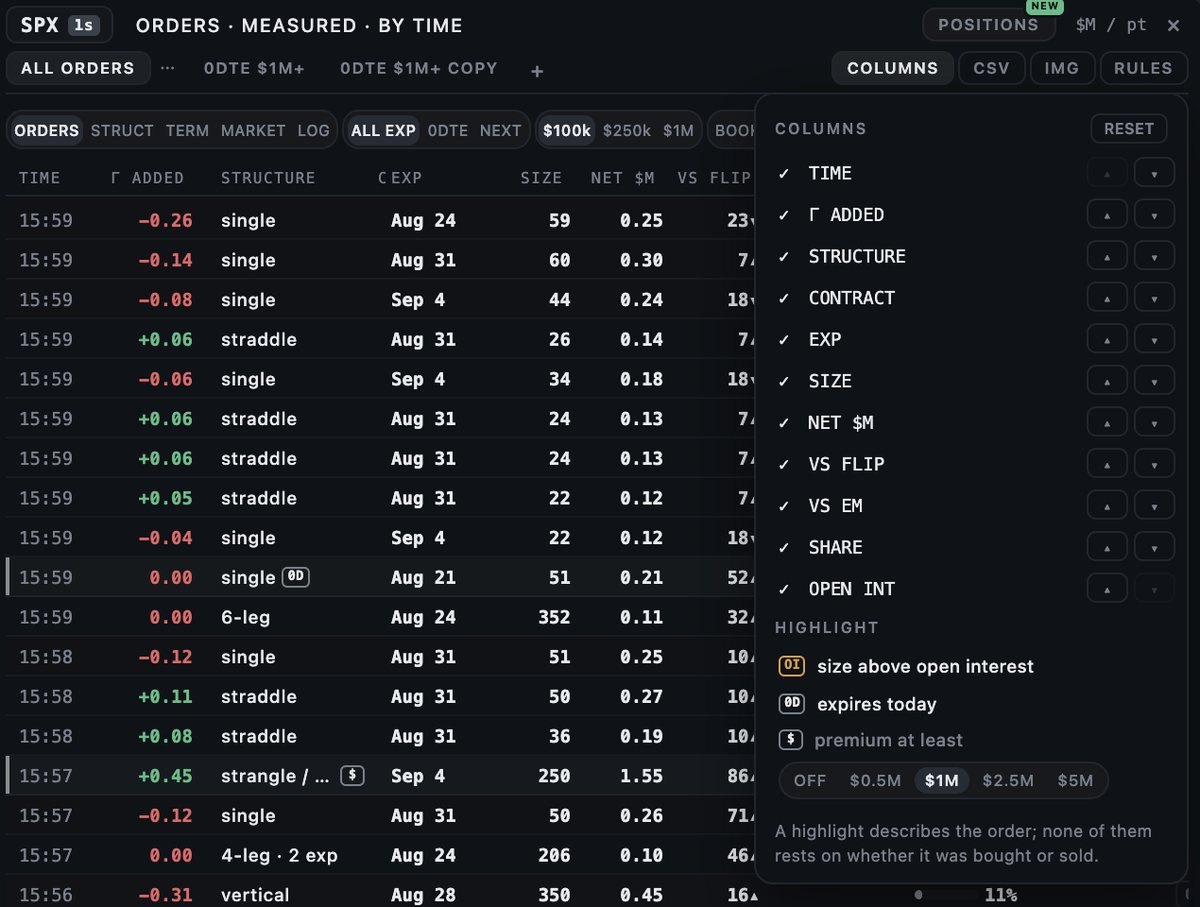Select the LOG view

313,131
